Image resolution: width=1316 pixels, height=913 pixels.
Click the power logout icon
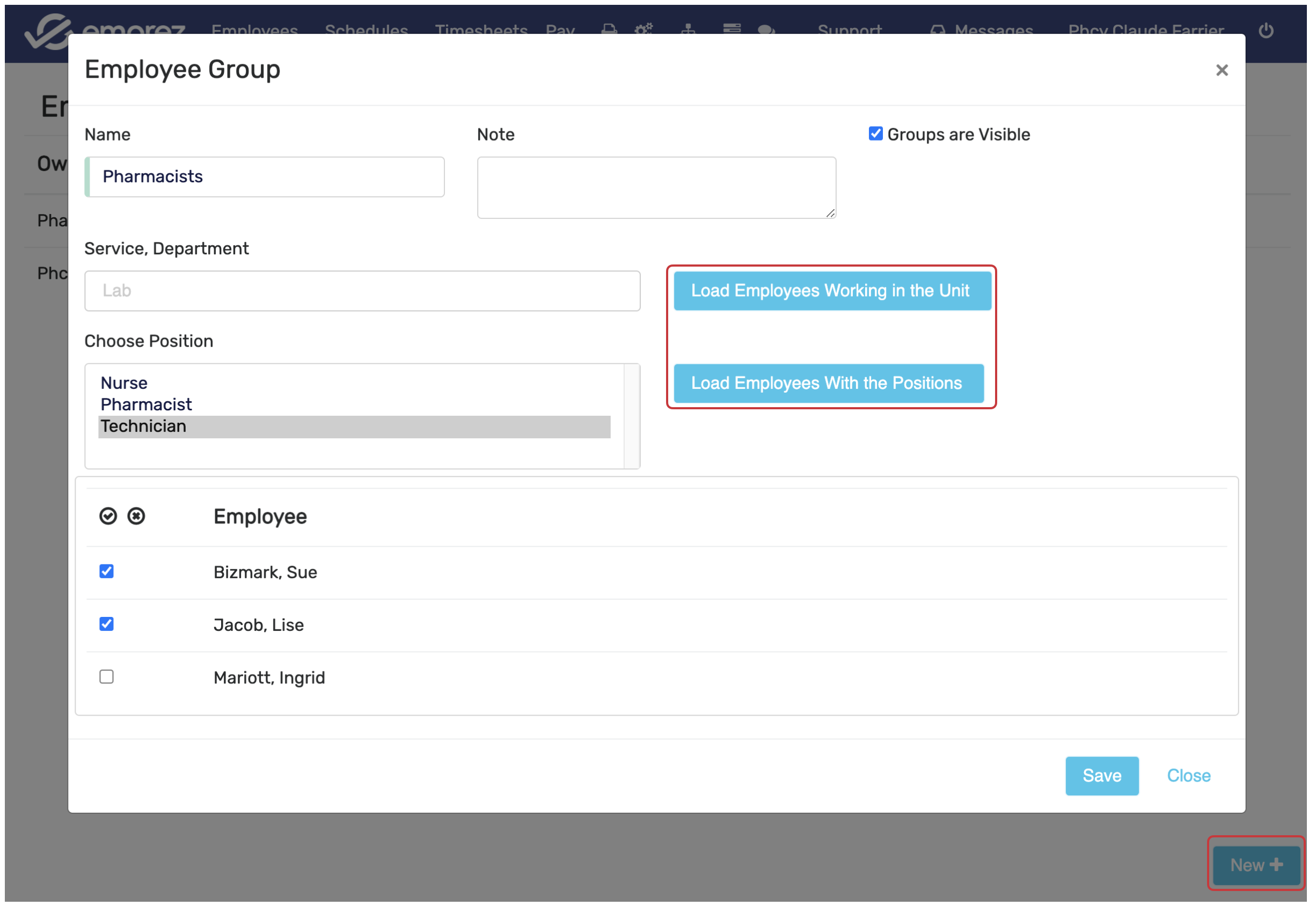(1267, 30)
